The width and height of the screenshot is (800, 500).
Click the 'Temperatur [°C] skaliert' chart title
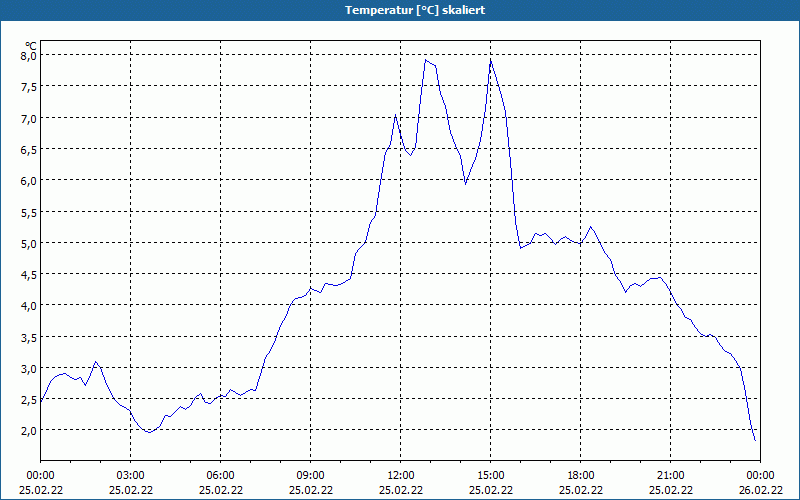pos(415,10)
